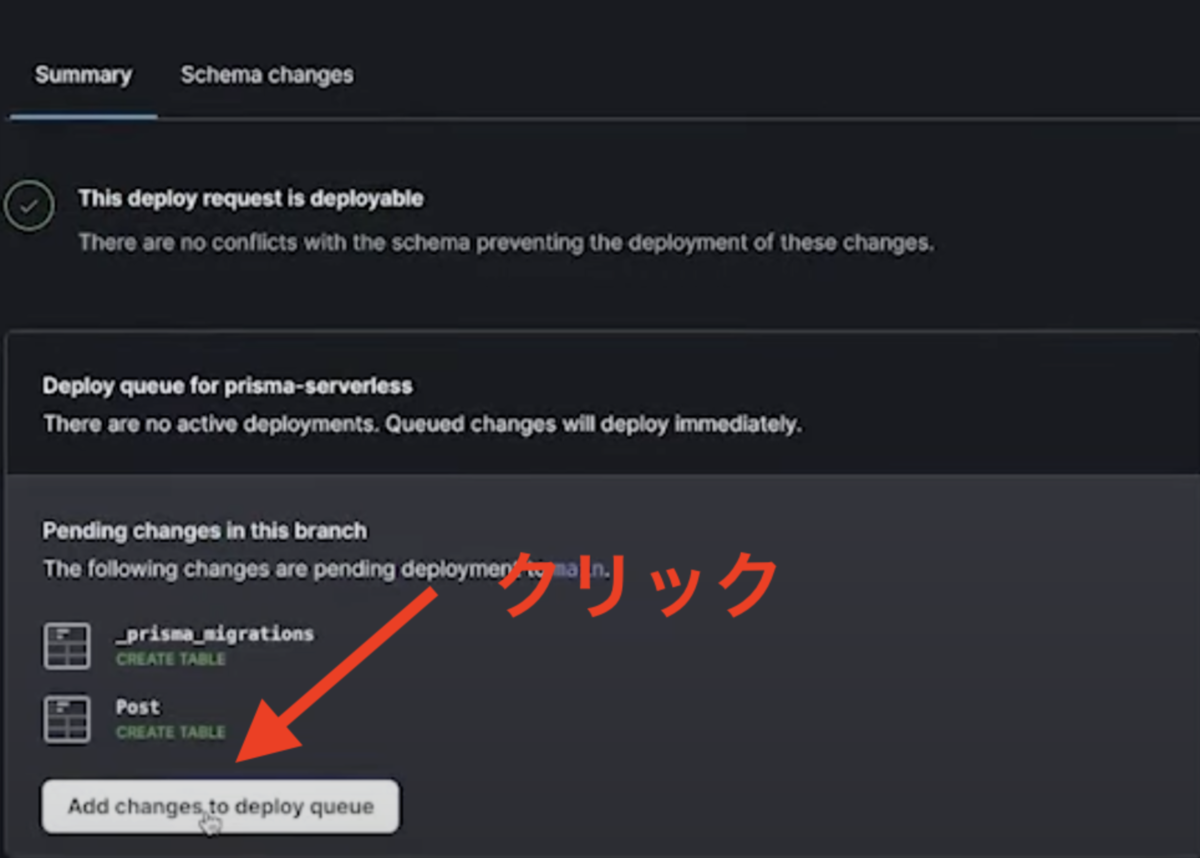Click the no conflicts description text
Image resolution: width=1200 pixels, height=858 pixels.
[506, 243]
